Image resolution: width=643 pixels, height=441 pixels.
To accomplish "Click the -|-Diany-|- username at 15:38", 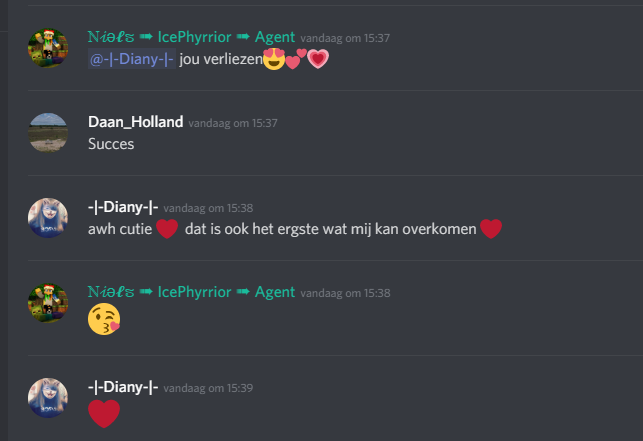I will pyautogui.click(x=123, y=207).
